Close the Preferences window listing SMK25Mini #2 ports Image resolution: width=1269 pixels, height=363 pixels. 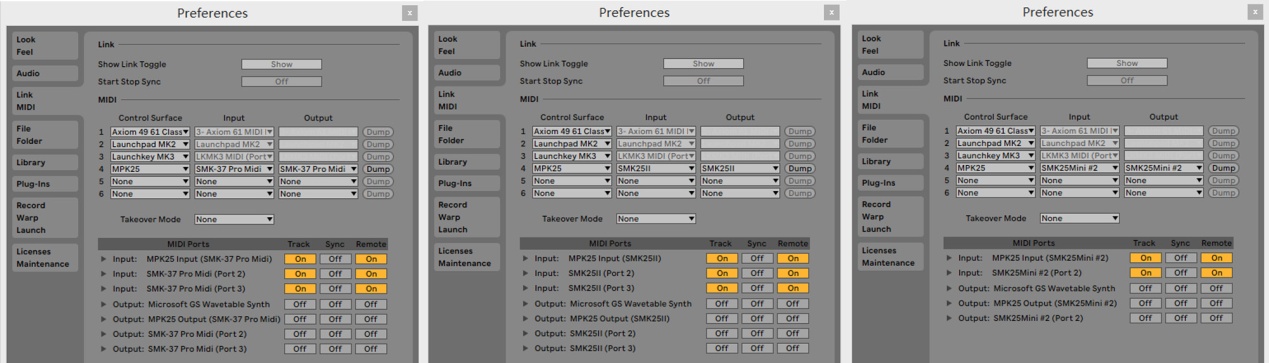pos(1255,12)
